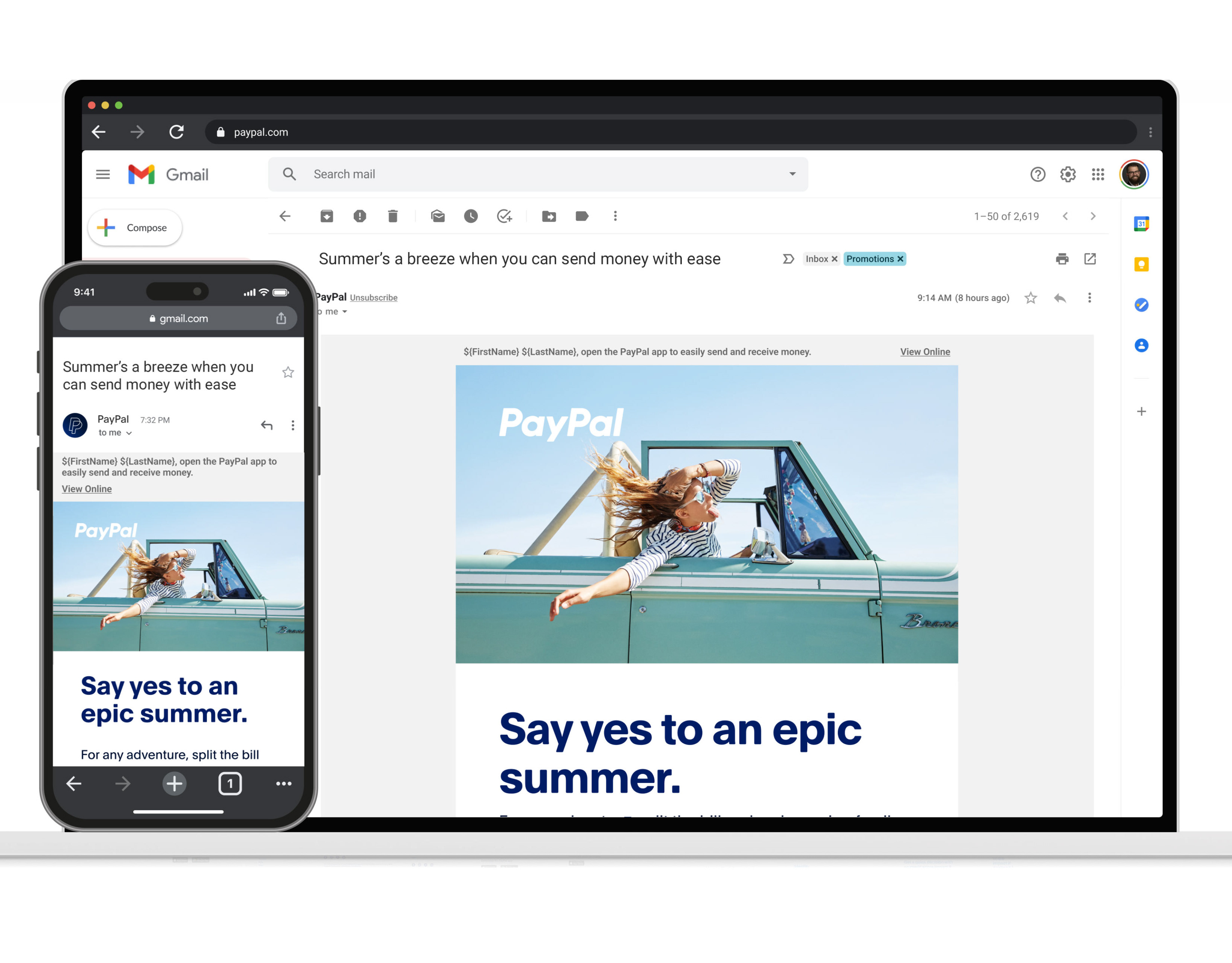Mark the email as unread
1232x963 pixels.
pos(438,216)
